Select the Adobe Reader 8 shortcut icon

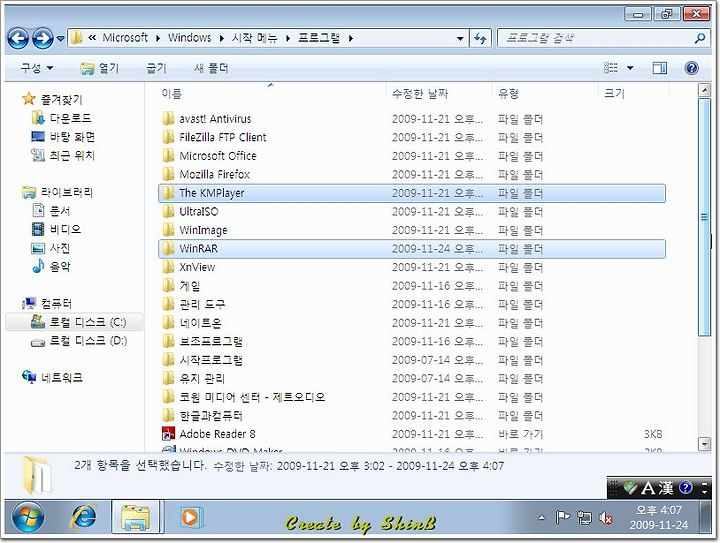coord(168,433)
